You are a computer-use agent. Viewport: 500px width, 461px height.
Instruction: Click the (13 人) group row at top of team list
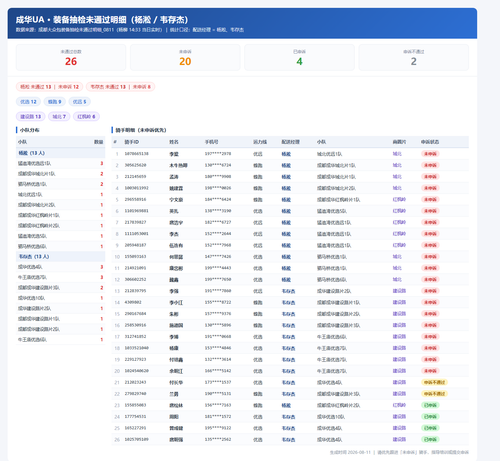(x=60, y=153)
